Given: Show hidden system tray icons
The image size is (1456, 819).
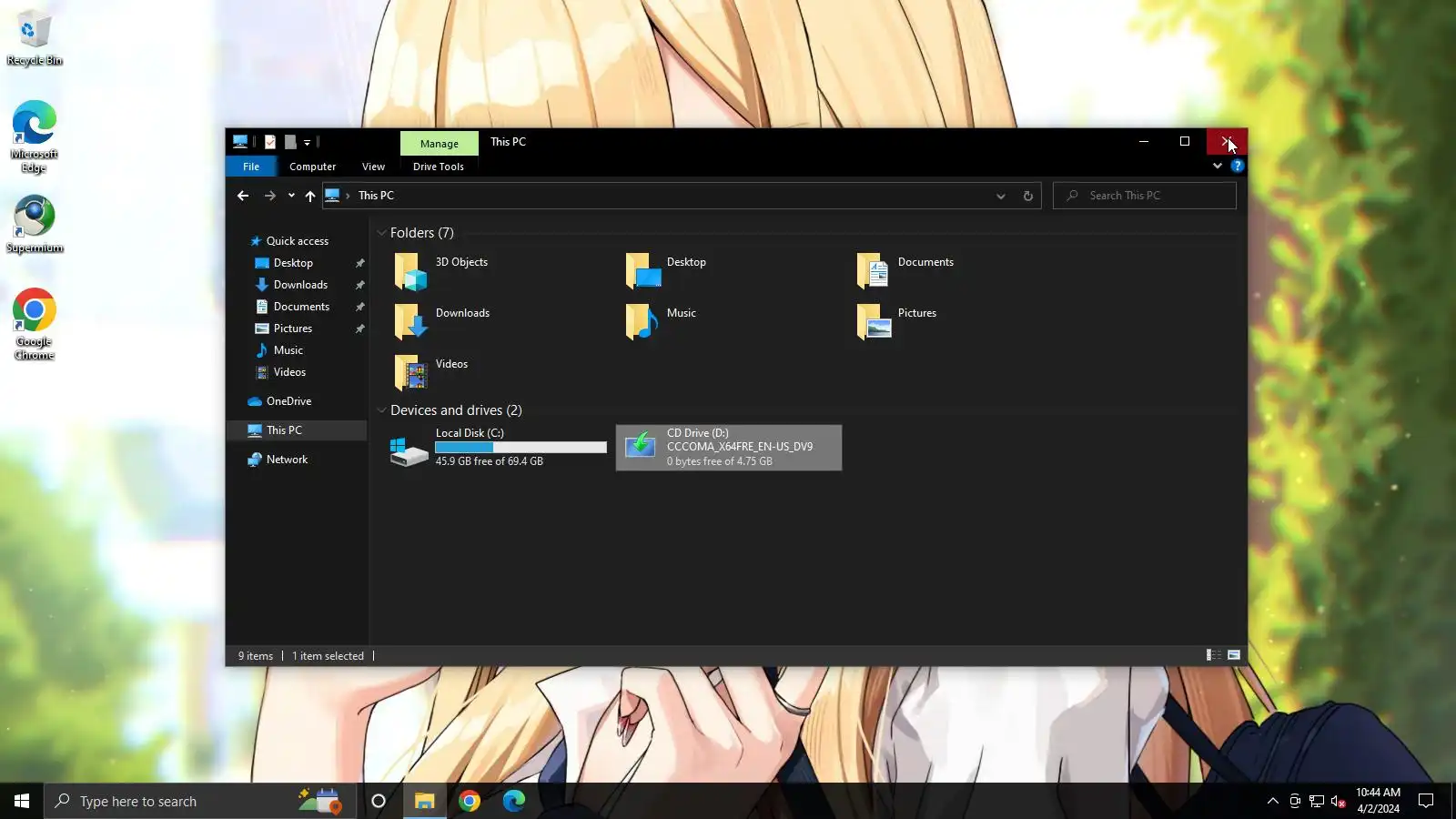Looking at the screenshot, I should click(x=1273, y=802).
